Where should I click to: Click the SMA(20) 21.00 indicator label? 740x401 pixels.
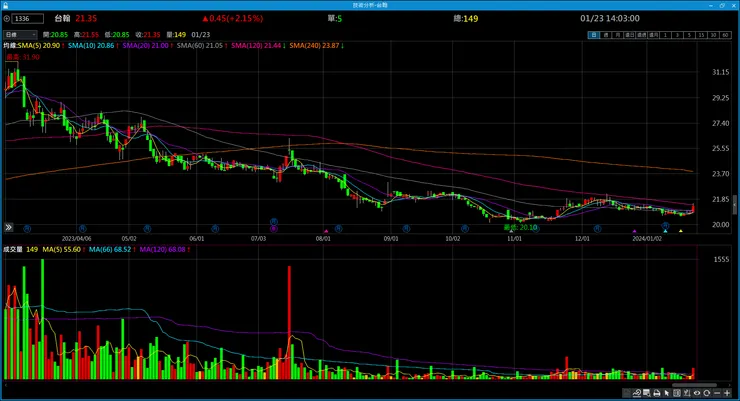[145, 45]
